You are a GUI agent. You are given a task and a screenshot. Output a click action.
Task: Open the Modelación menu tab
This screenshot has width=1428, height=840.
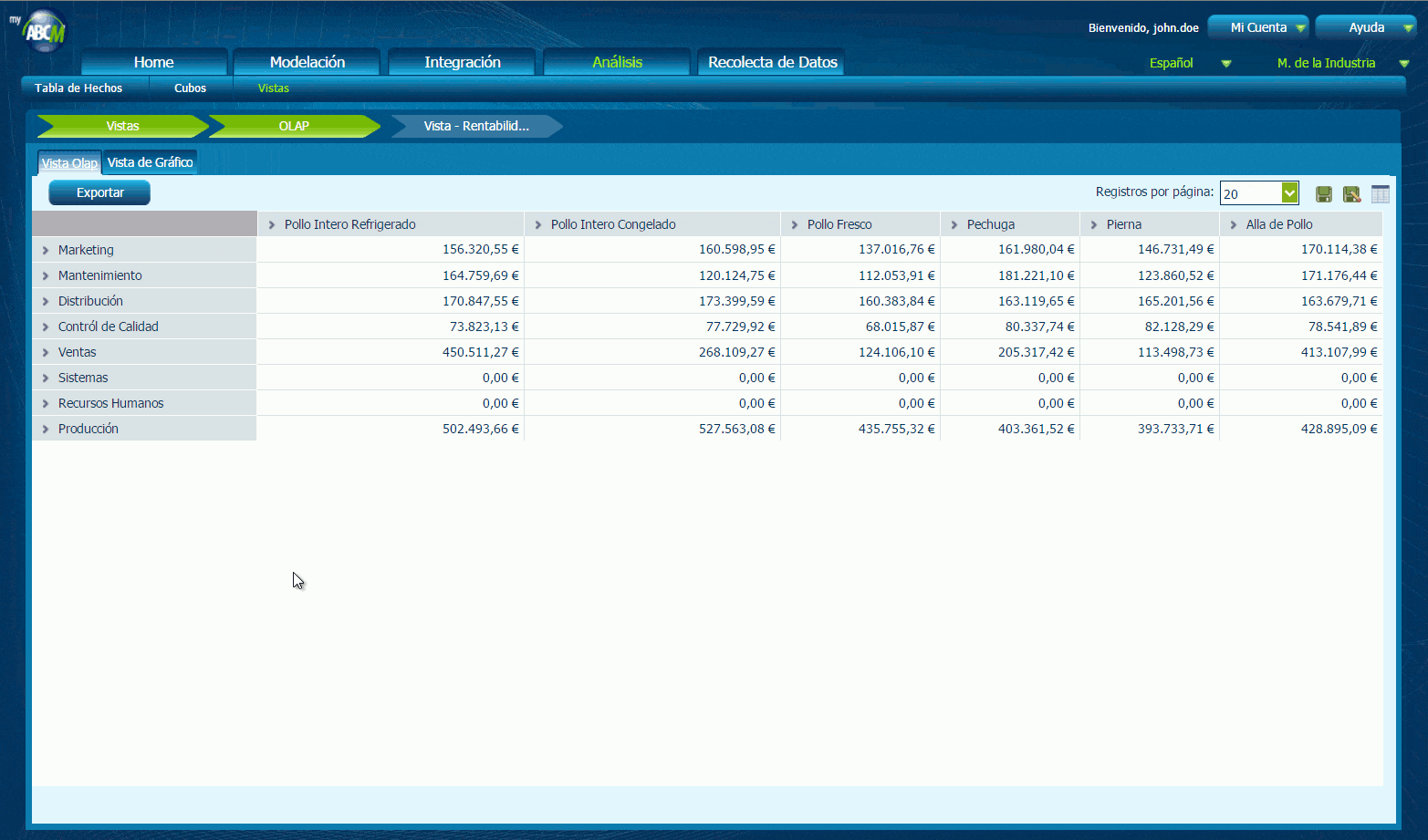tap(307, 62)
